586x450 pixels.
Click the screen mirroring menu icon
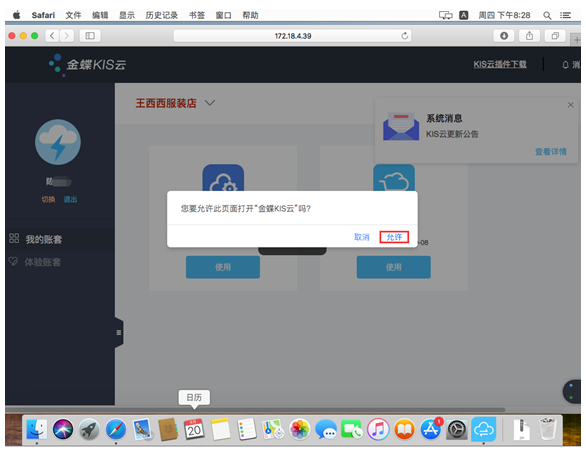pyautogui.click(x=445, y=15)
